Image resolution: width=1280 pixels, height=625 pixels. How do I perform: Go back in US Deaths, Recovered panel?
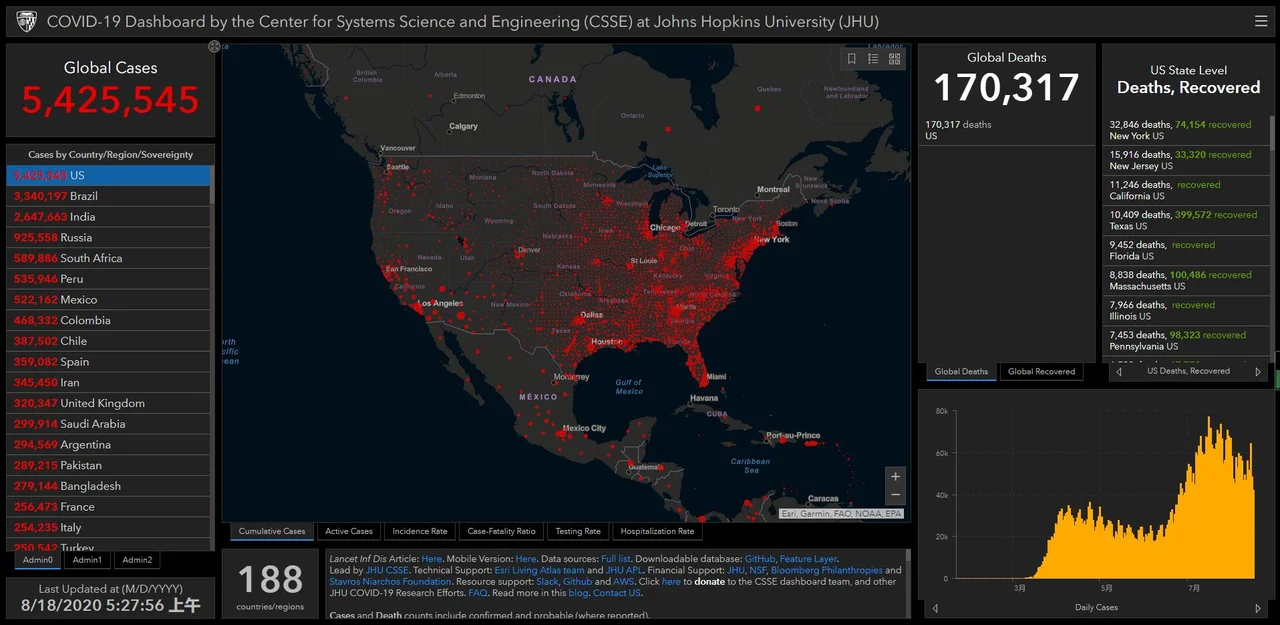tap(1119, 371)
